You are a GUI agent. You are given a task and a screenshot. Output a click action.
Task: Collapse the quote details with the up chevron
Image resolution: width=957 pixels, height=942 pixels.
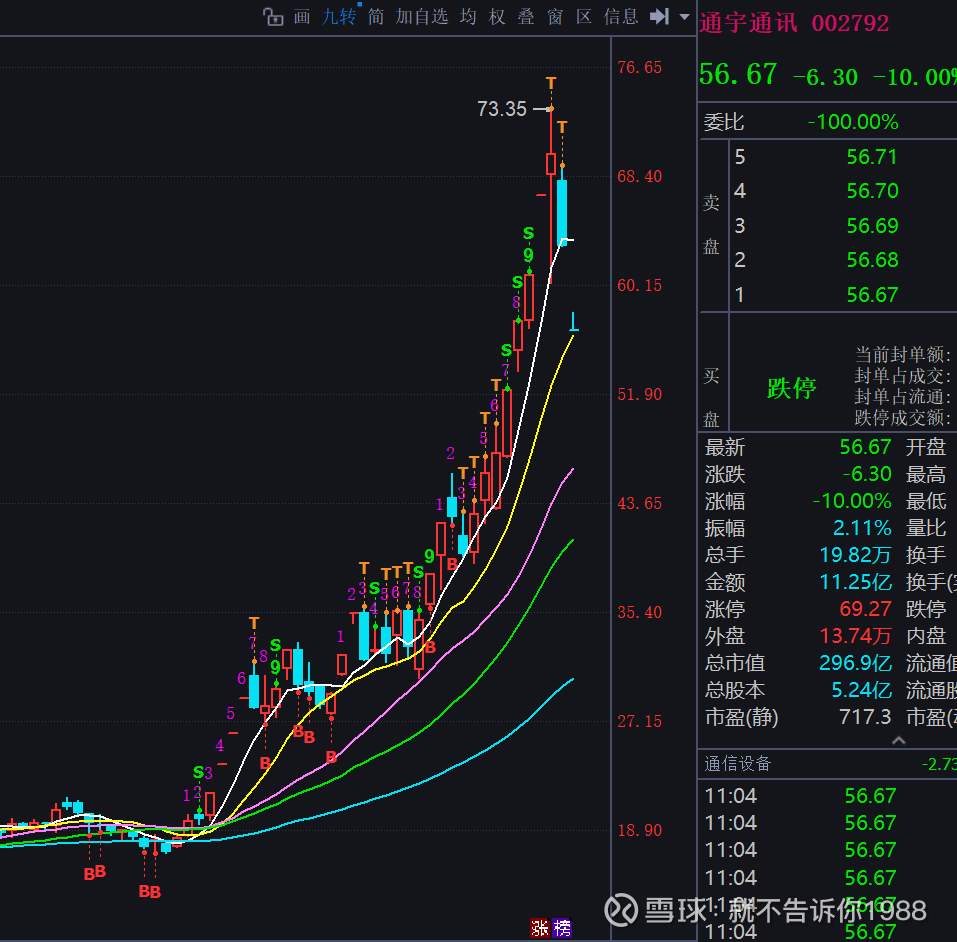coord(898,741)
